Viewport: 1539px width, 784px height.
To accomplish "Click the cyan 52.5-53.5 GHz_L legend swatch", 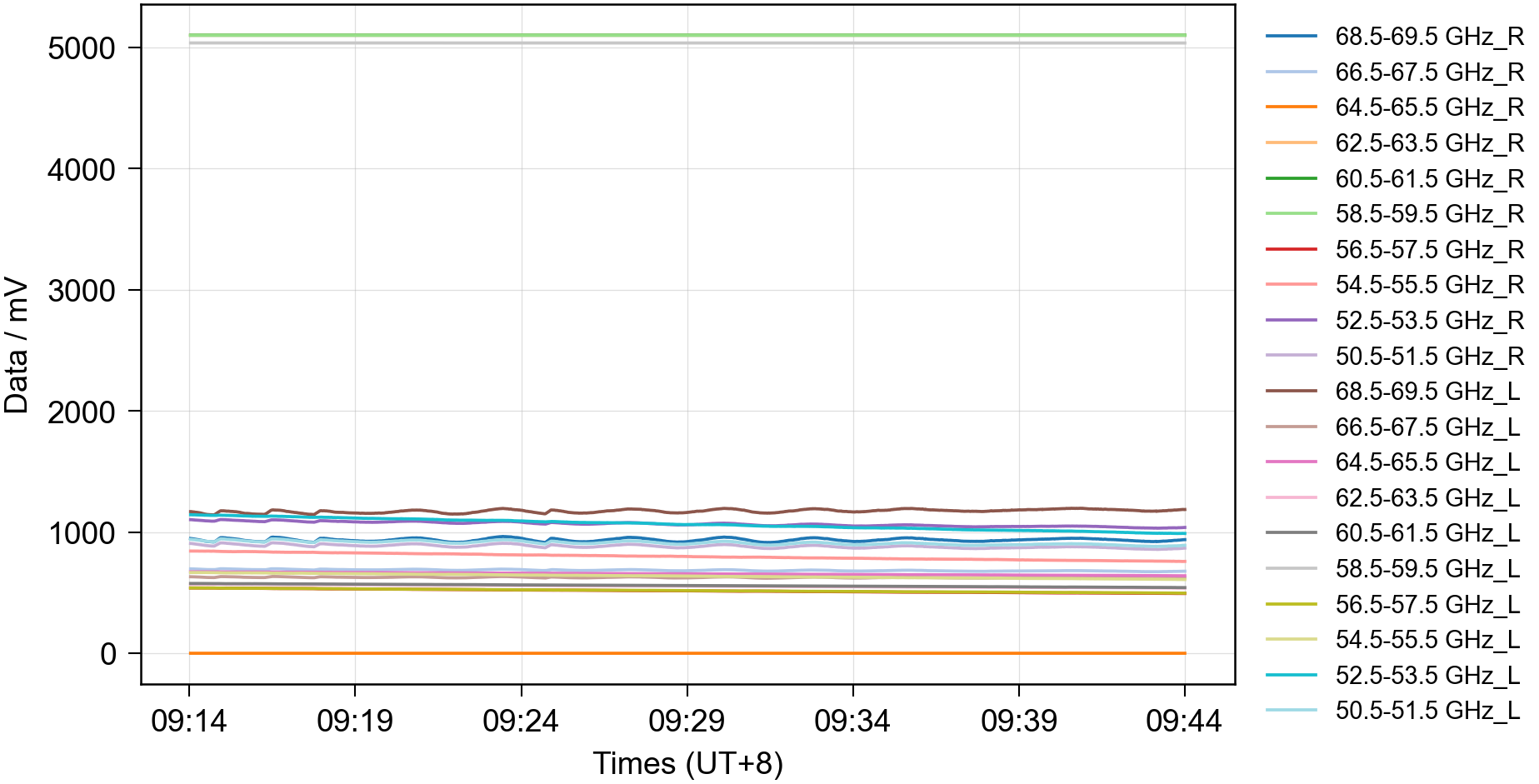I will (1291, 676).
